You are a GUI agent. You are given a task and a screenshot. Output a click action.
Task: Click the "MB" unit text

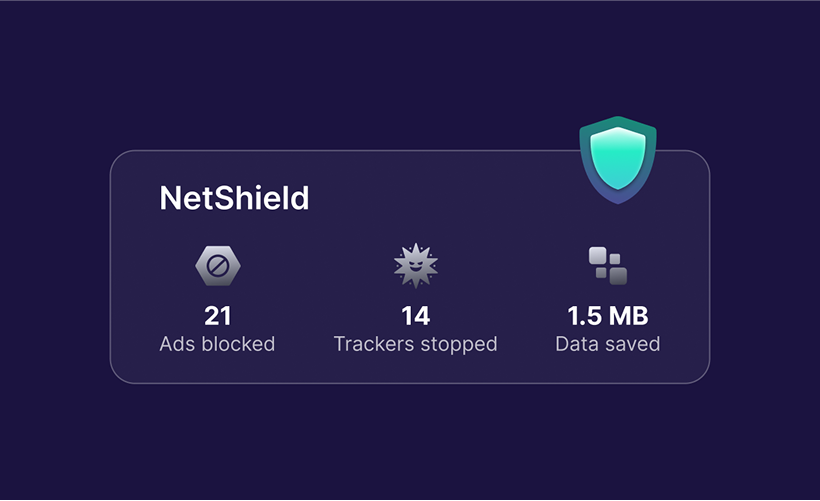pos(627,317)
